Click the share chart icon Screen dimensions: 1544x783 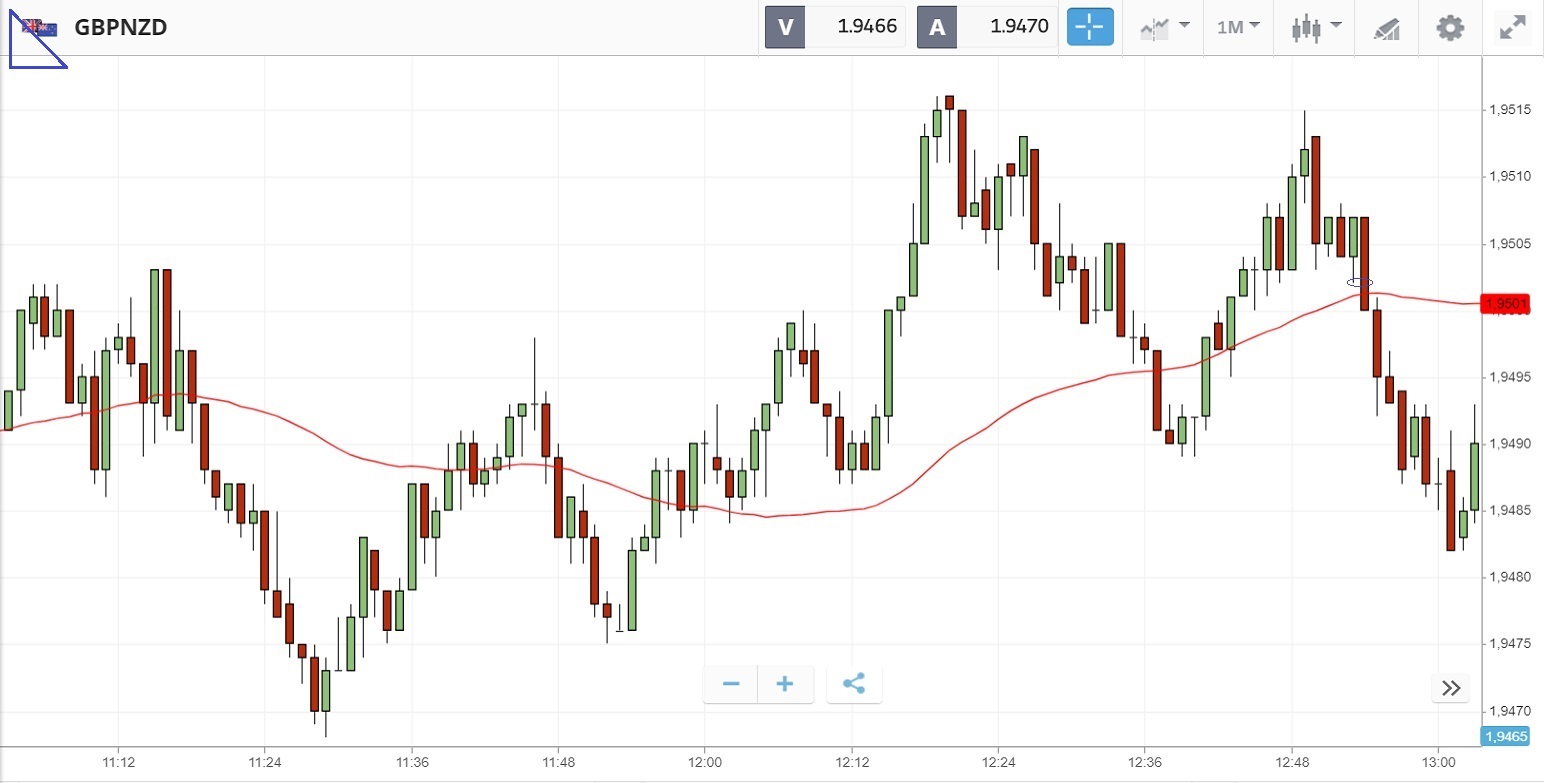pos(853,684)
